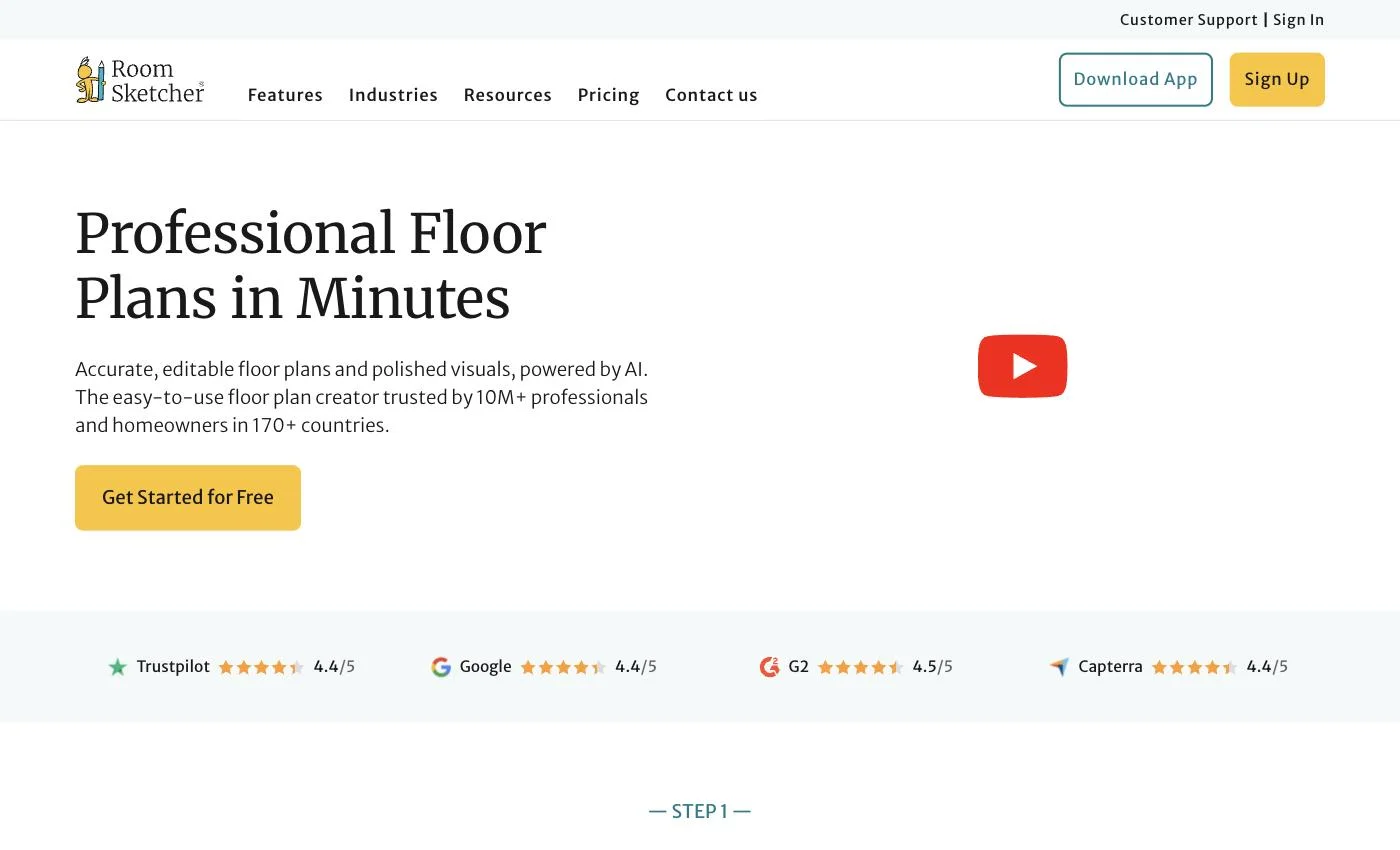
Task: Open the Customer Support link
Action: (1188, 20)
